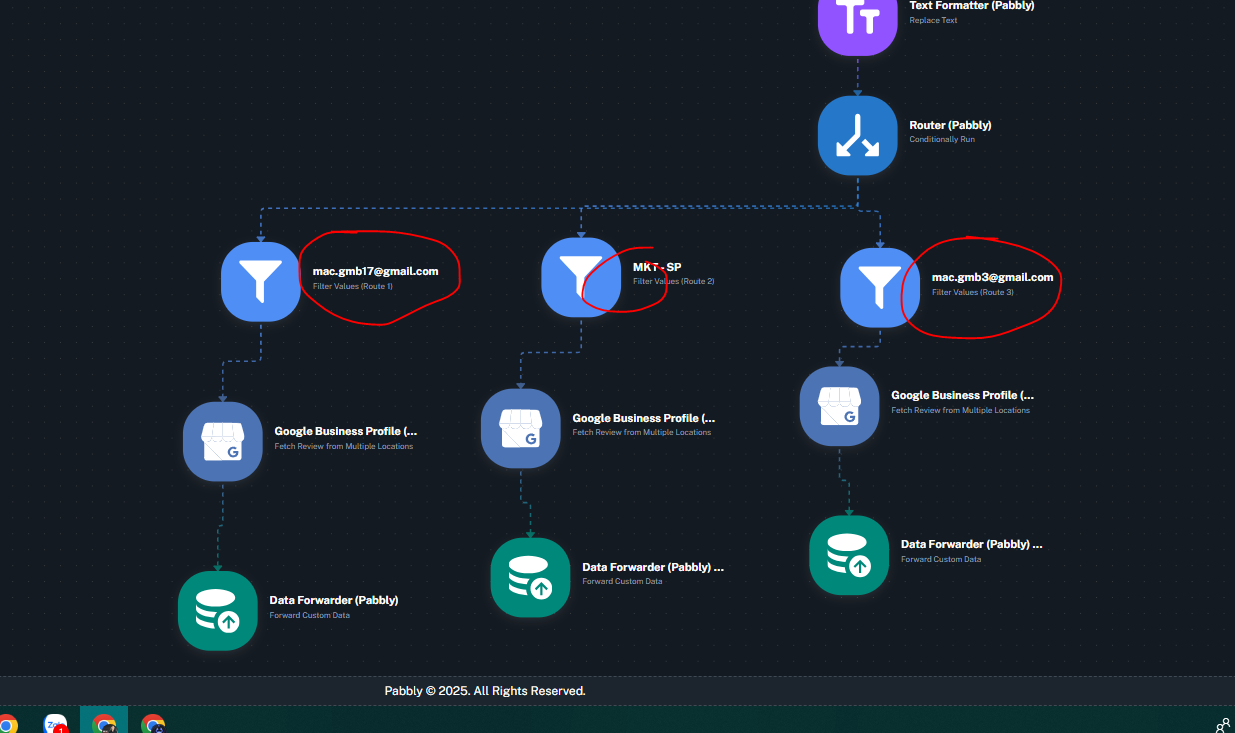Select the Route 1 filter funnel icon
The image size is (1235, 733).
tap(261, 281)
